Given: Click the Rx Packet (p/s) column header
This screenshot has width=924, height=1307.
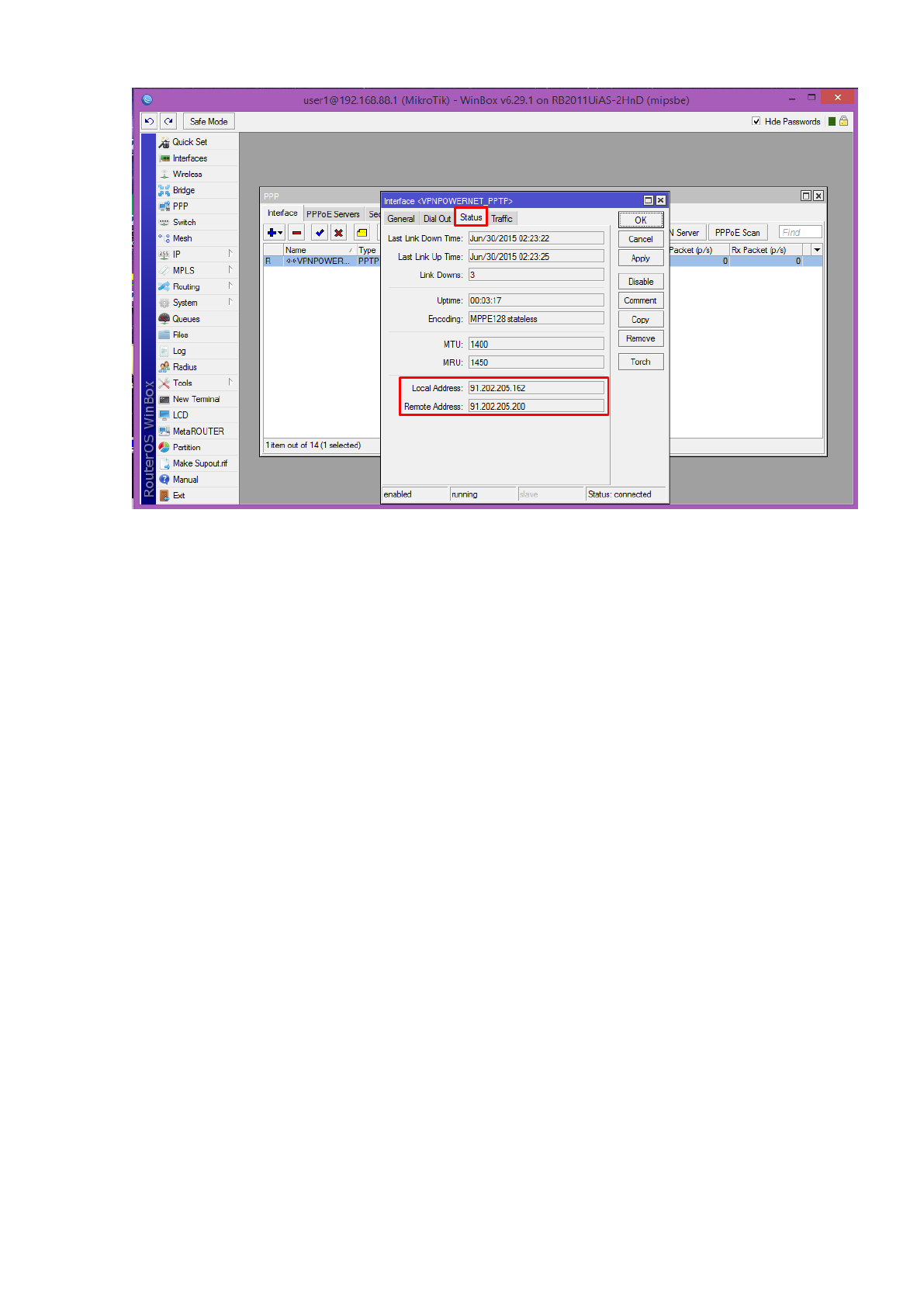Looking at the screenshot, I should pos(767,250).
